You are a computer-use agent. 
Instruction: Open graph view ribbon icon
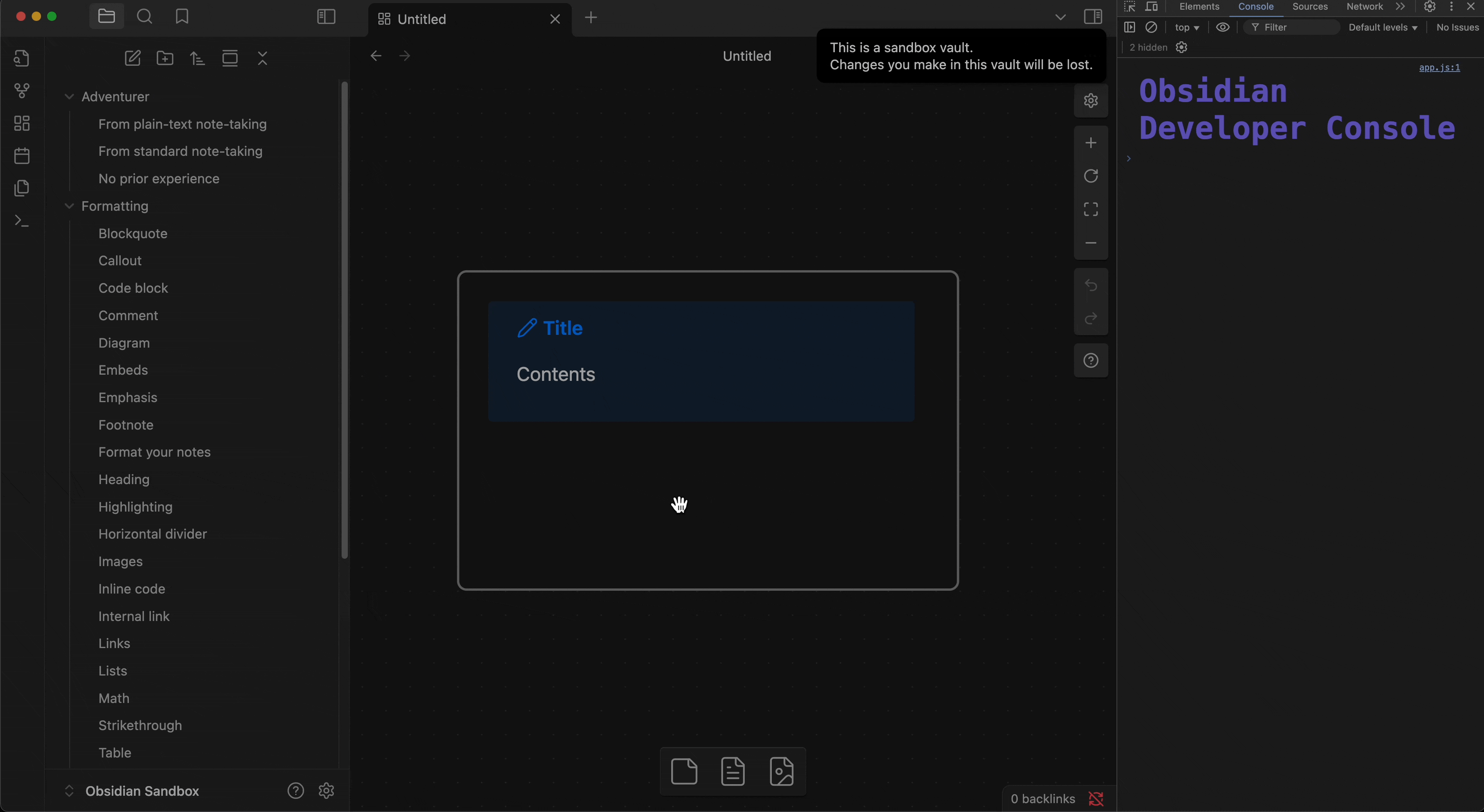22,90
